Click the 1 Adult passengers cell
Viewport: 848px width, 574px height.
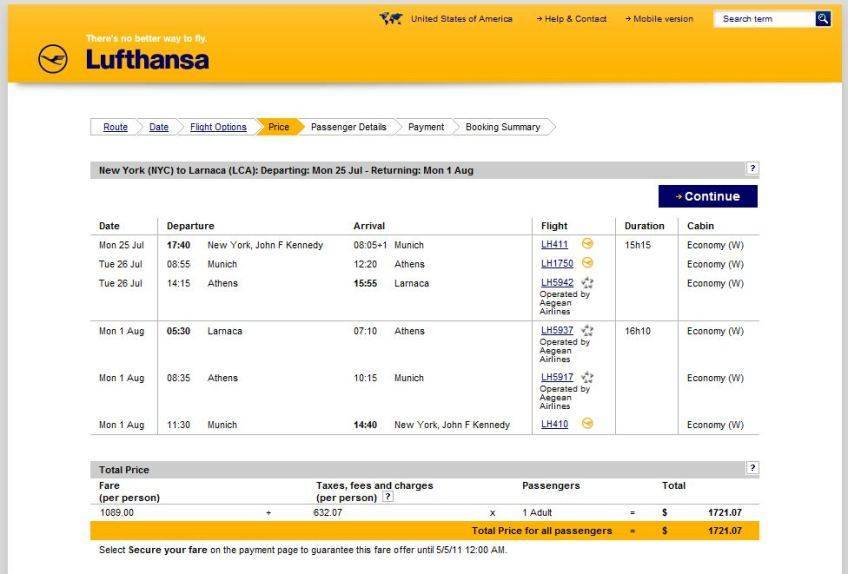[537, 512]
